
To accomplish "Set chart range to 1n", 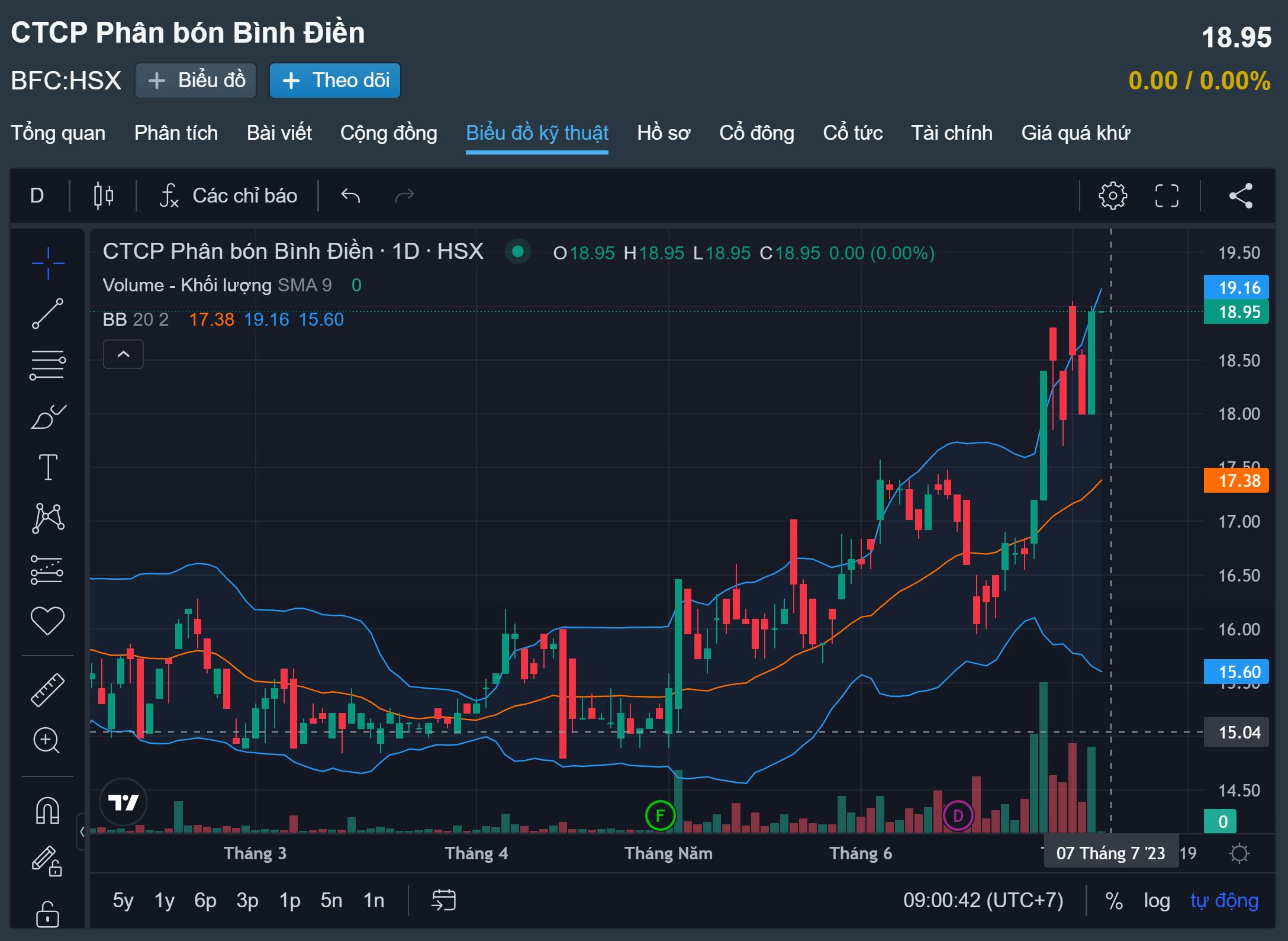I will 373,901.
